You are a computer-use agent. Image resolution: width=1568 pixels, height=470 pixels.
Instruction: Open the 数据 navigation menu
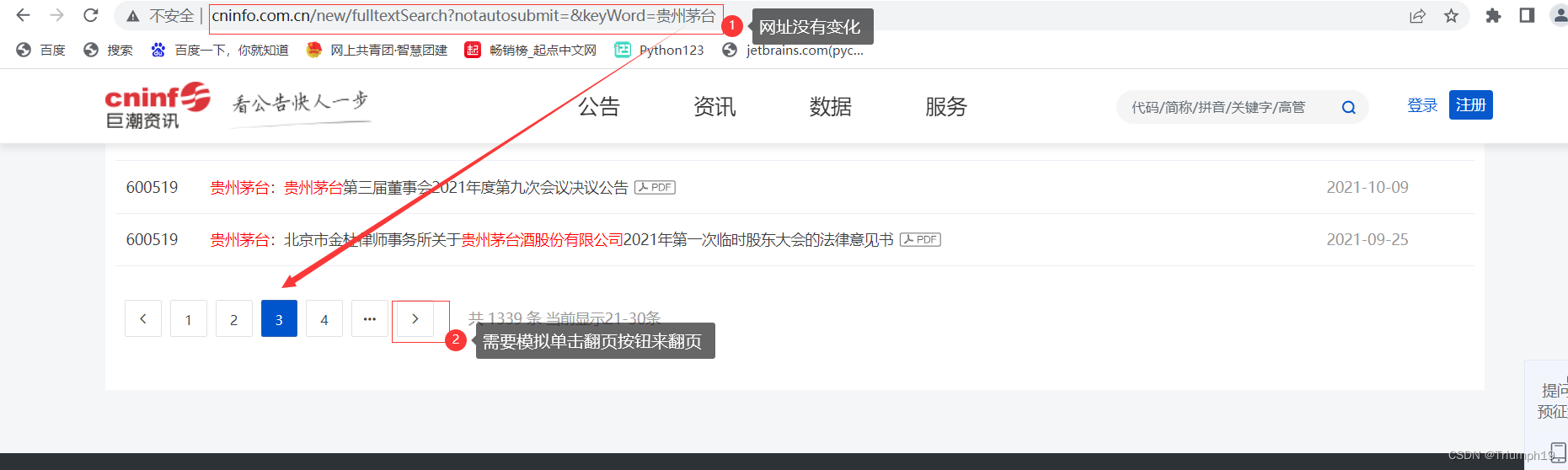(831, 107)
